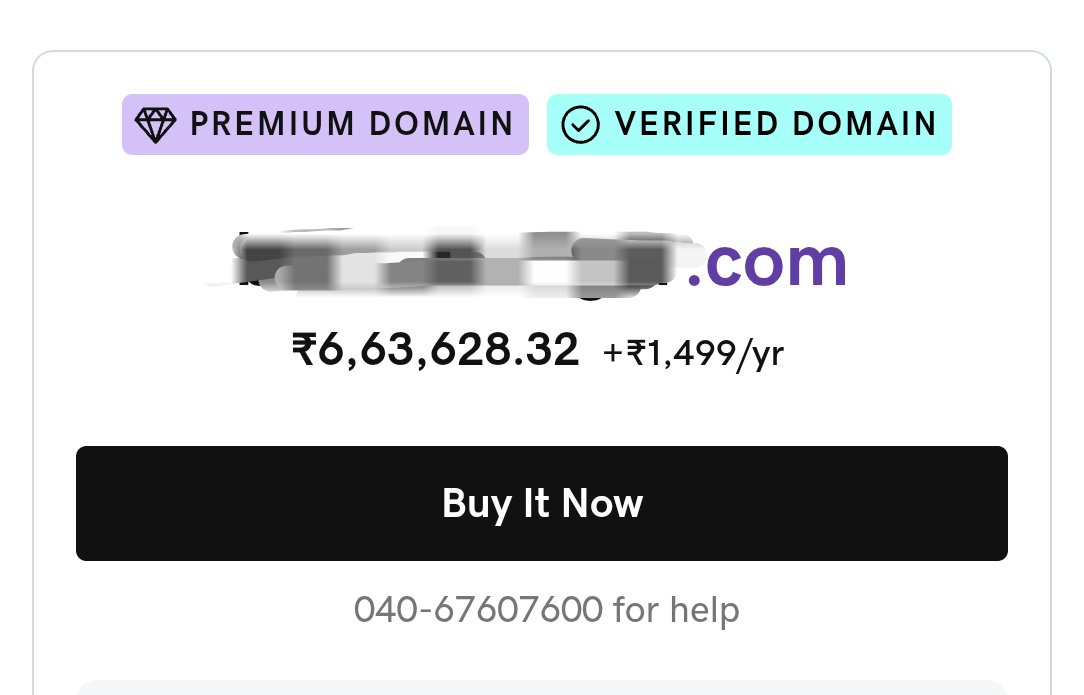Select the purple PREMIUM DOMAIN badge label

[325, 124]
